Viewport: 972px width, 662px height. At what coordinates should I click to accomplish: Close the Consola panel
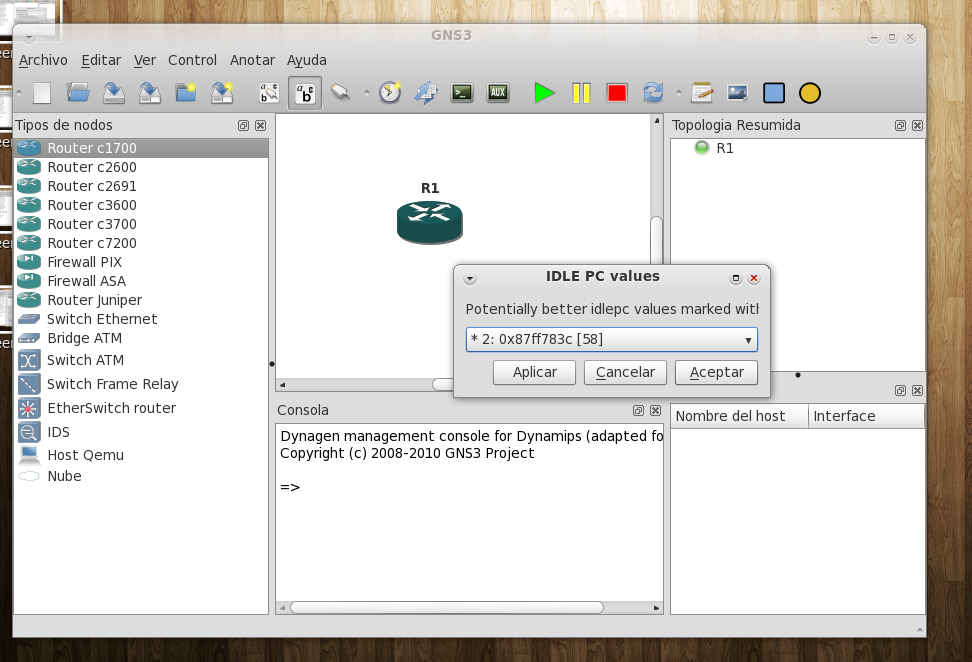tap(655, 410)
